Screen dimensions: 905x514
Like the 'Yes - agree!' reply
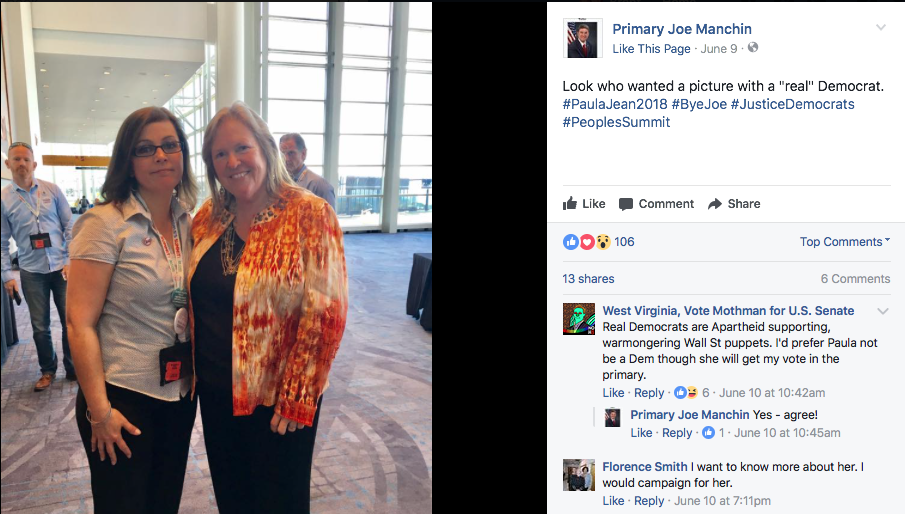[641, 433]
